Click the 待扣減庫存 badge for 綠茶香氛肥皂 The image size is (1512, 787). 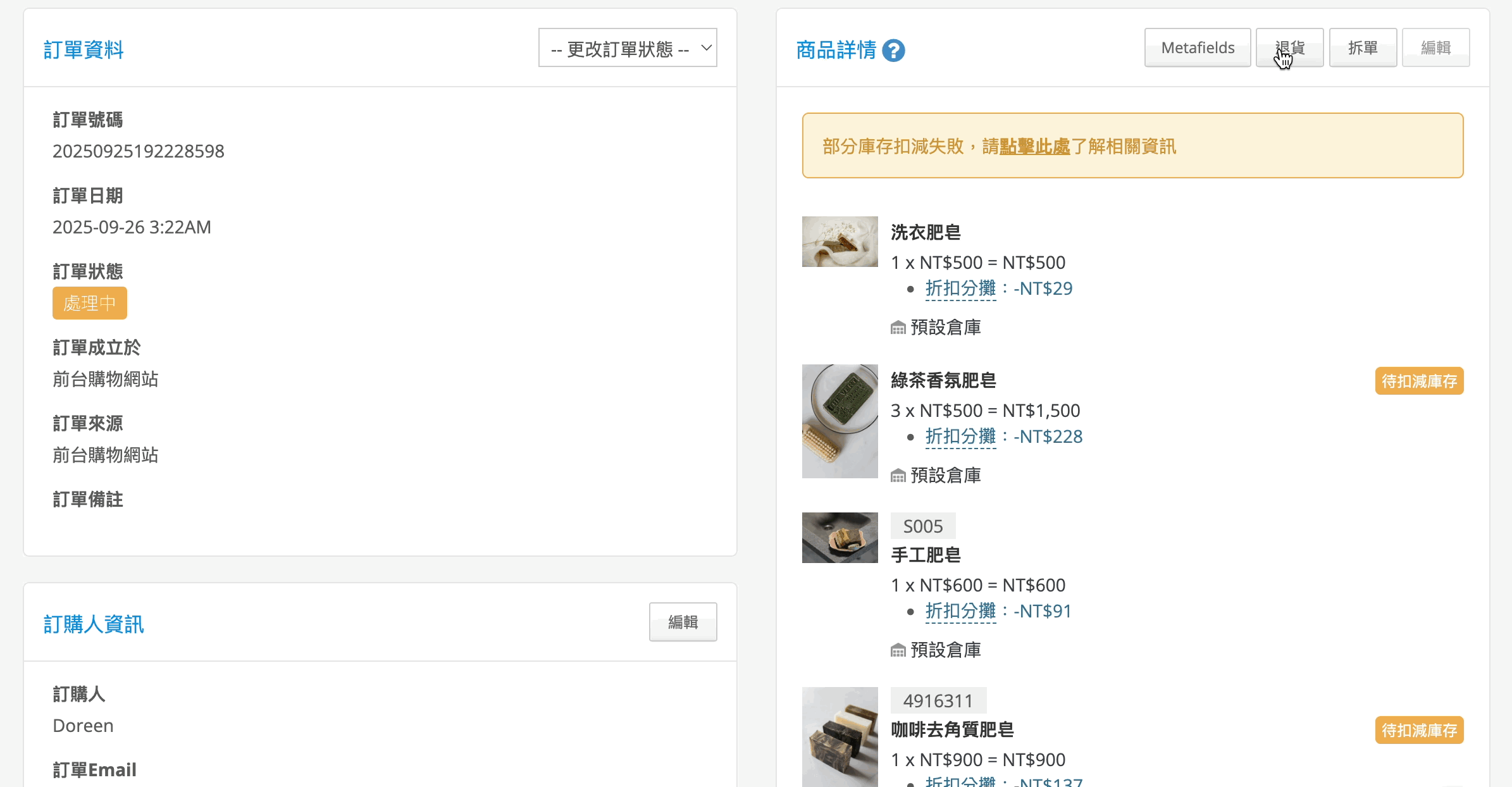1419,381
